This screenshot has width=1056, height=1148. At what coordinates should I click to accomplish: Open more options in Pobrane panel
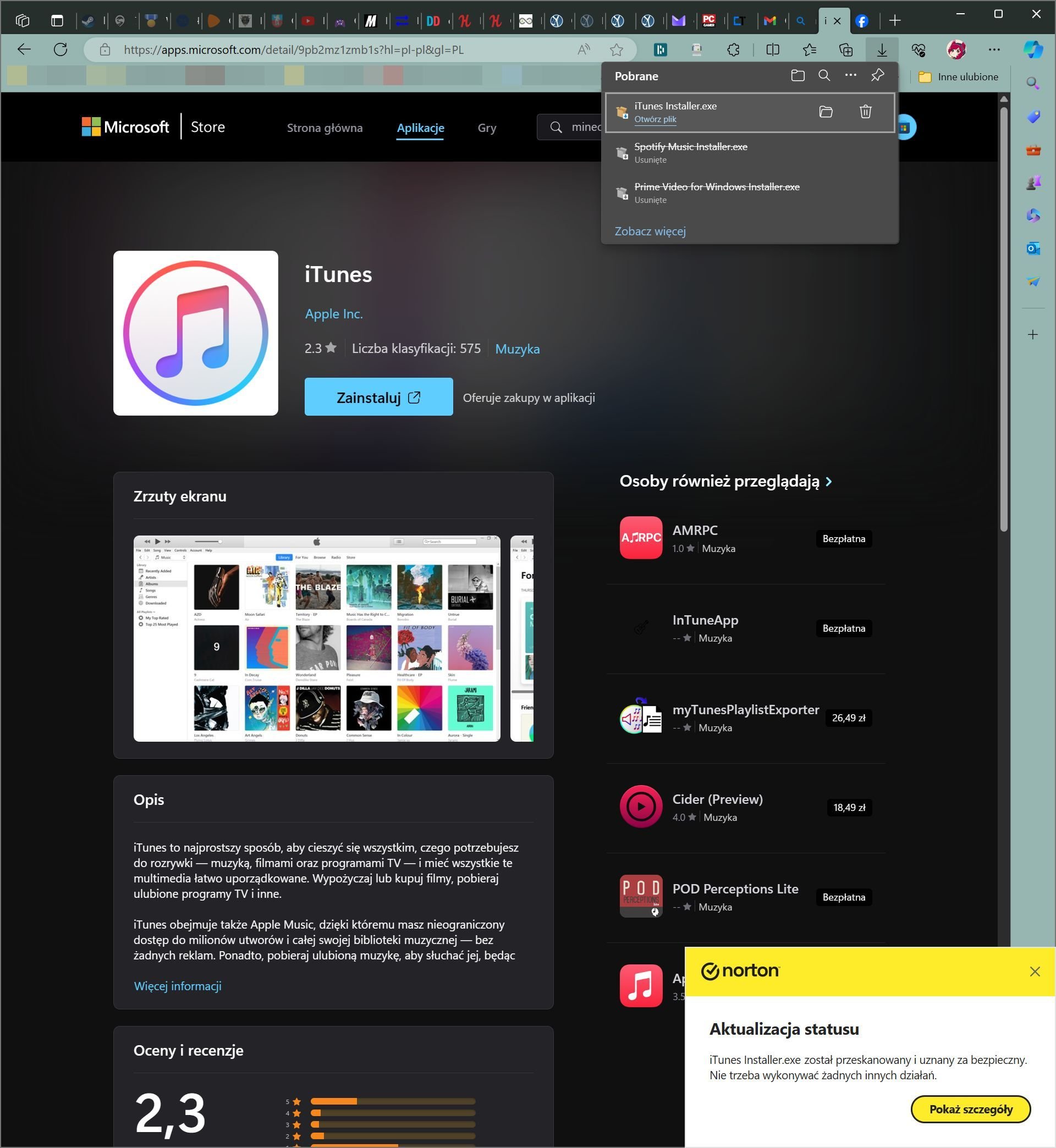click(x=850, y=75)
